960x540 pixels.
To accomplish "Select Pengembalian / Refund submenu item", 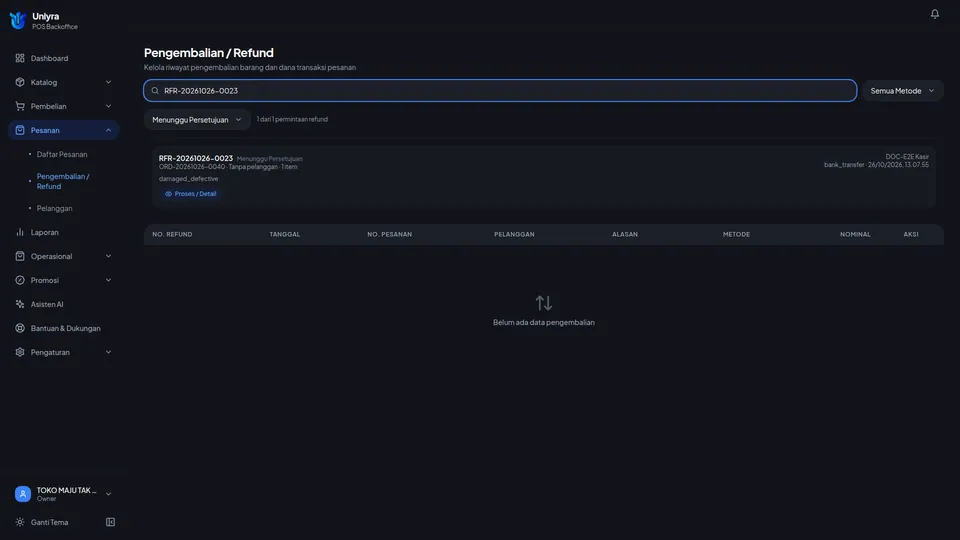I will (x=63, y=181).
